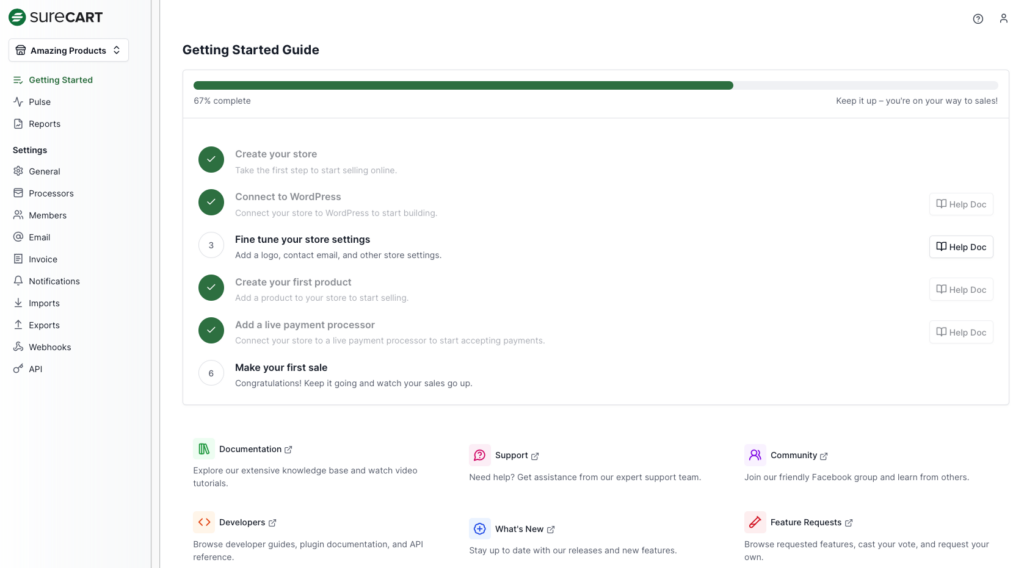Screen dimensions: 1024x568
Task: Open Pulse in the sidebar
Action: tap(39, 102)
